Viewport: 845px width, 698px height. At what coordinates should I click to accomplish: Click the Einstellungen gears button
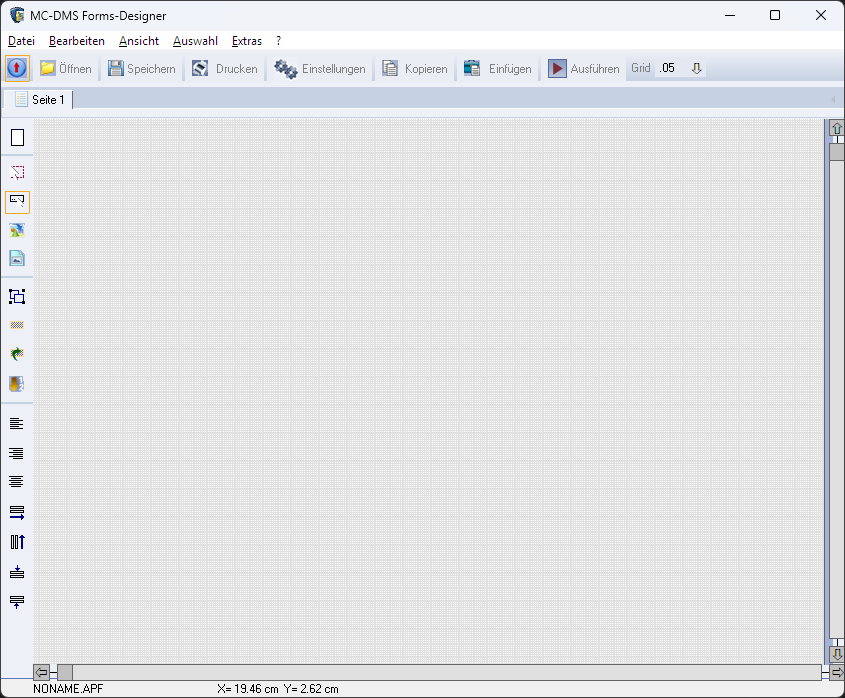pos(320,69)
